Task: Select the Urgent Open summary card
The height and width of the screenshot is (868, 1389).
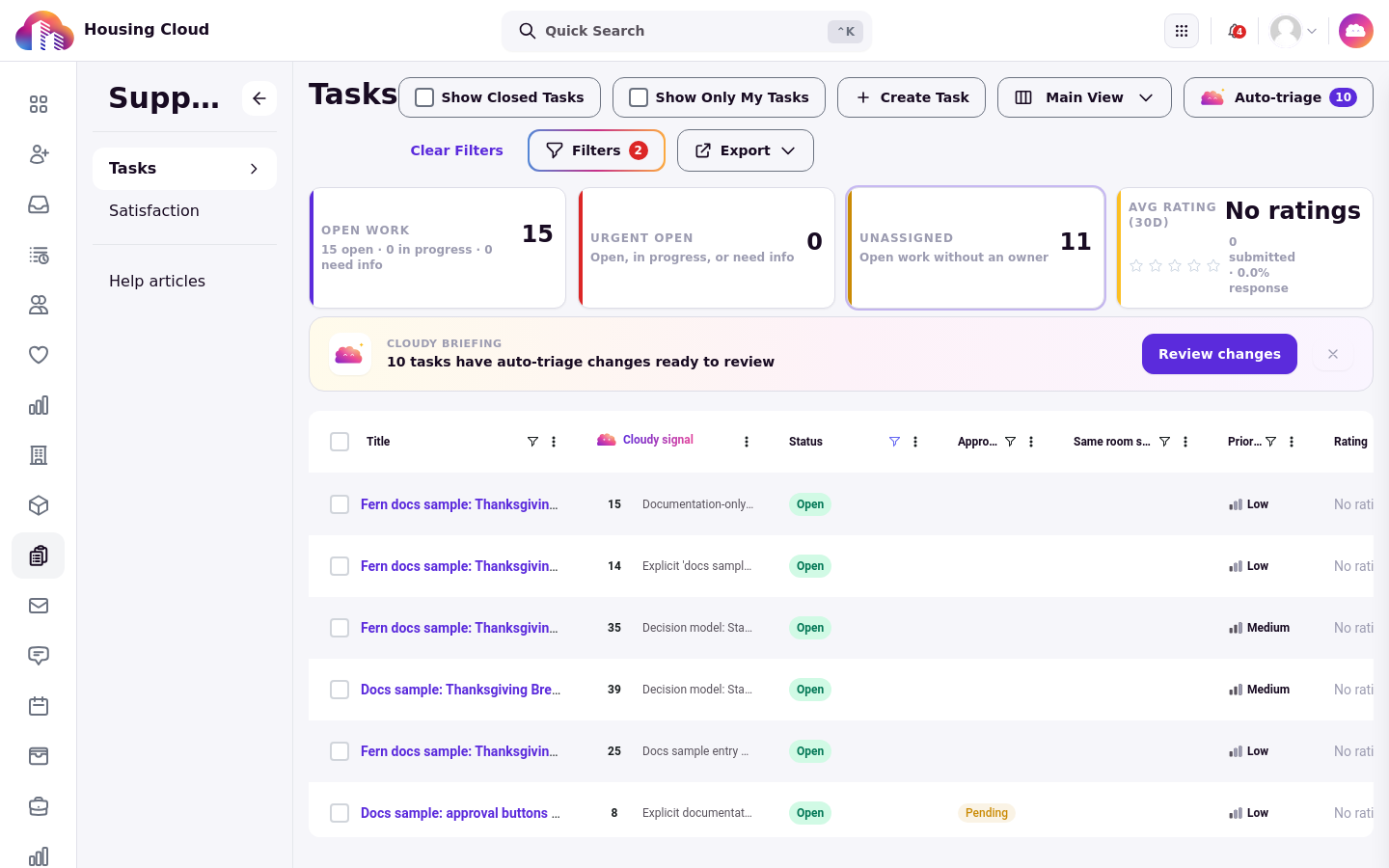Action: click(706, 248)
